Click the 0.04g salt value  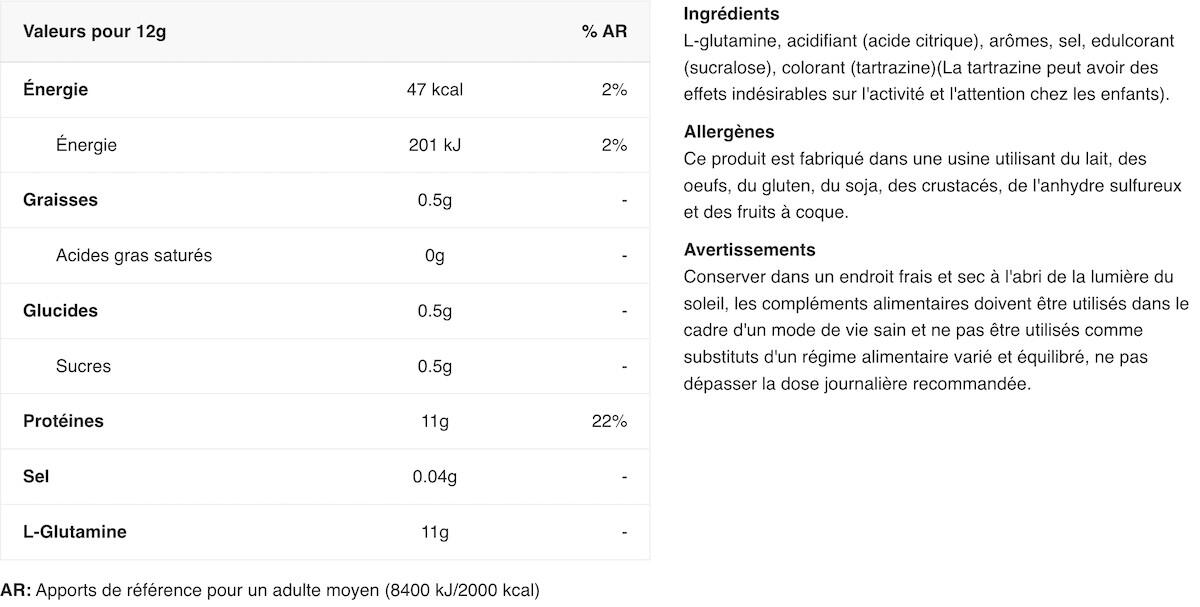[x=435, y=477]
